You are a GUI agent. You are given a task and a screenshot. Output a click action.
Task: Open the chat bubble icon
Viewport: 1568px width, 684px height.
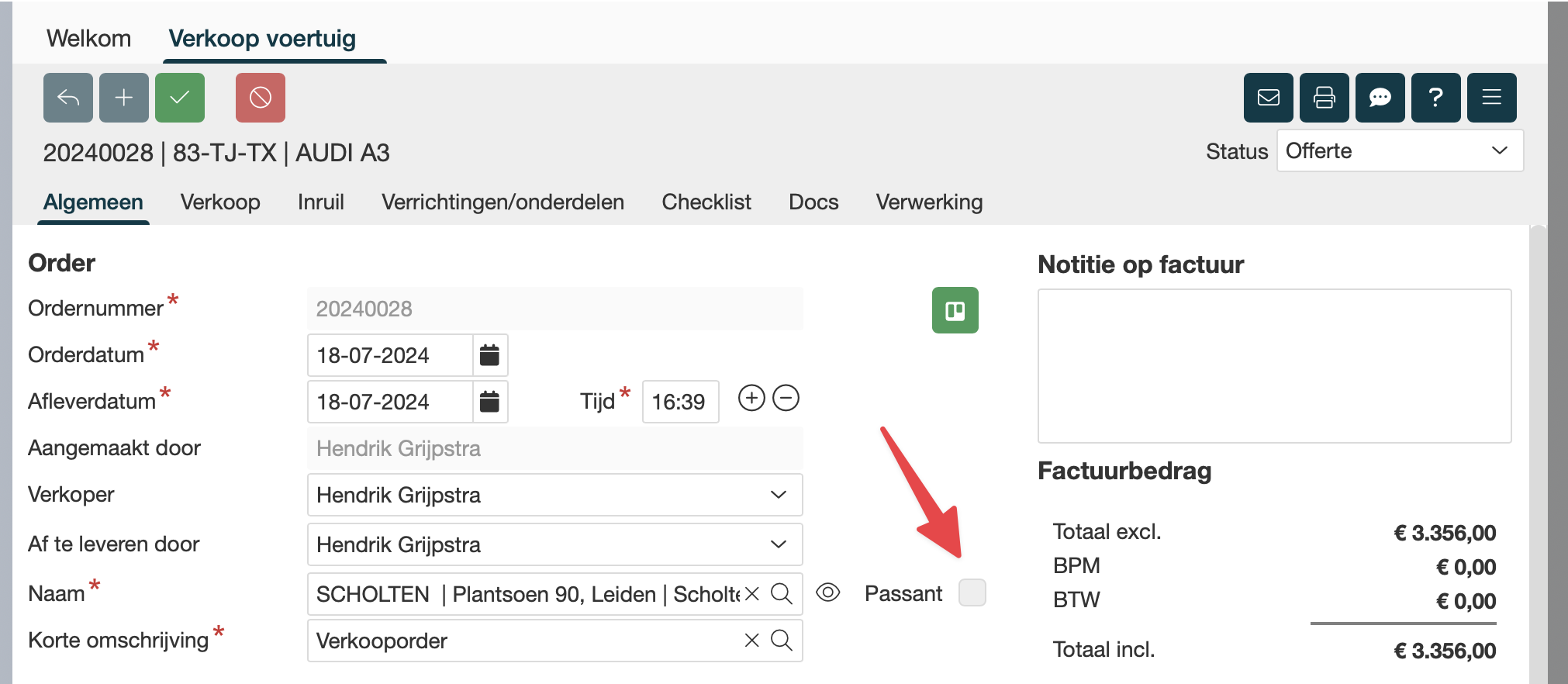click(1380, 98)
